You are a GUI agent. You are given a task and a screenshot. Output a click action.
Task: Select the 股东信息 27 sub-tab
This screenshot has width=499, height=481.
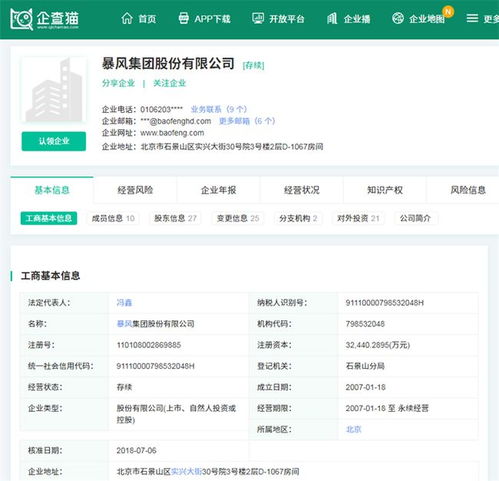pos(175,218)
